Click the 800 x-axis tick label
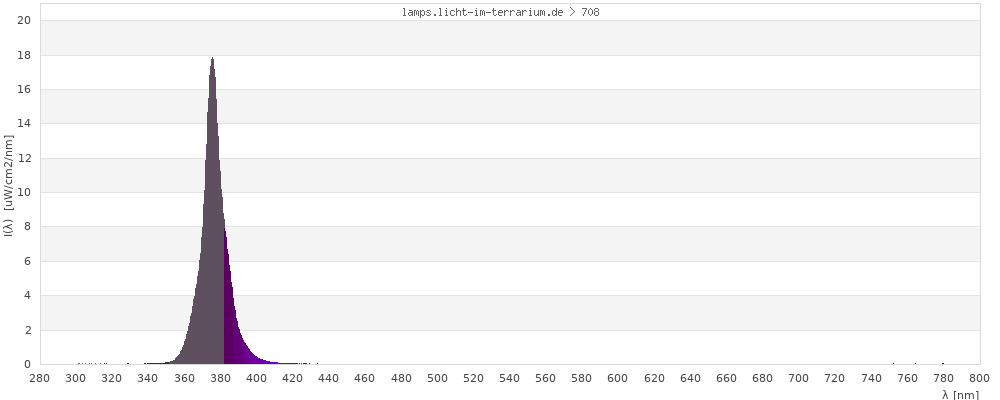This screenshot has height=400, width=1000. click(980, 378)
